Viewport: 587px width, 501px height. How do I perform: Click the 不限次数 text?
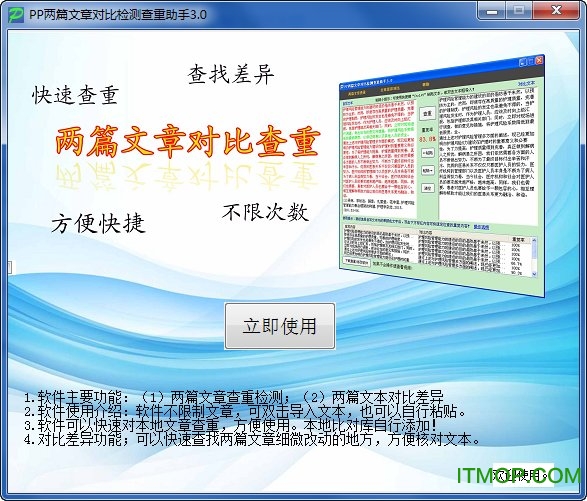point(265,212)
